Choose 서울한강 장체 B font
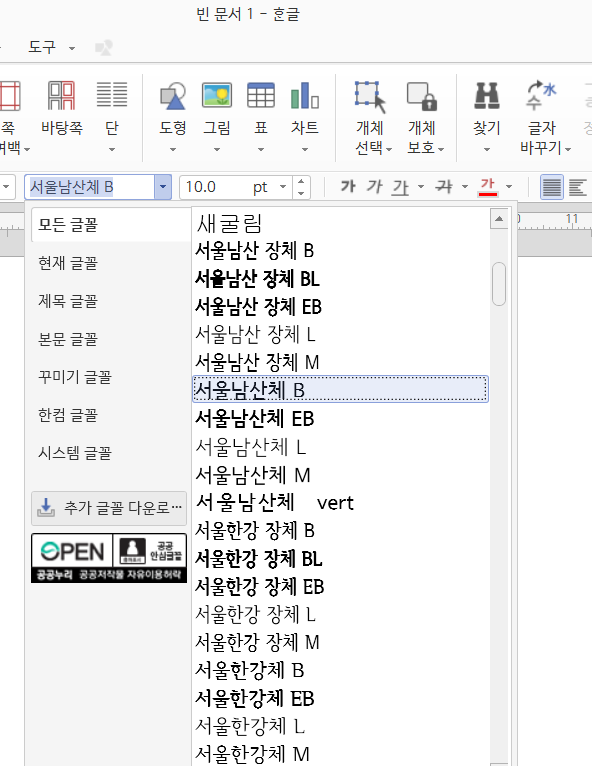 (340, 530)
